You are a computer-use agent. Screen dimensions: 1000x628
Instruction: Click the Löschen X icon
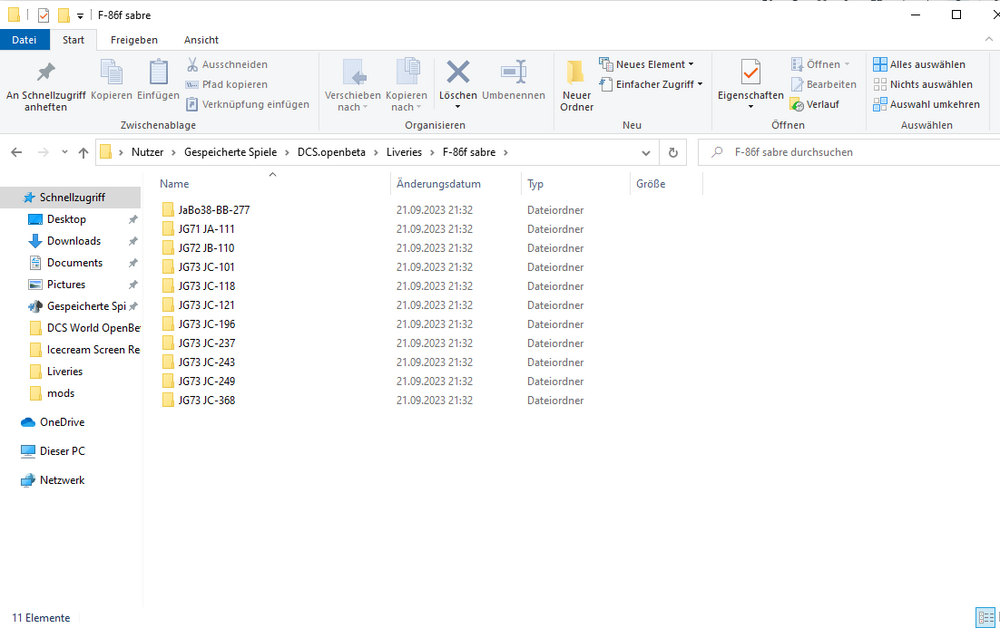tap(458, 72)
